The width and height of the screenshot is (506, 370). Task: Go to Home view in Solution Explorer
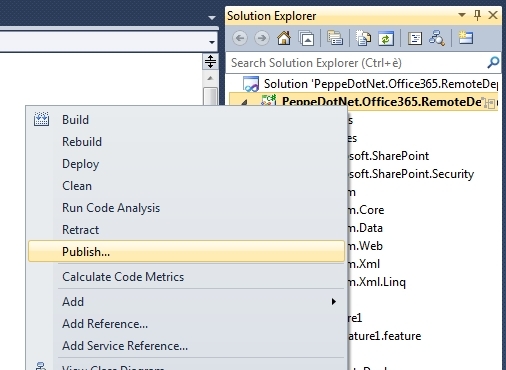pos(284,38)
